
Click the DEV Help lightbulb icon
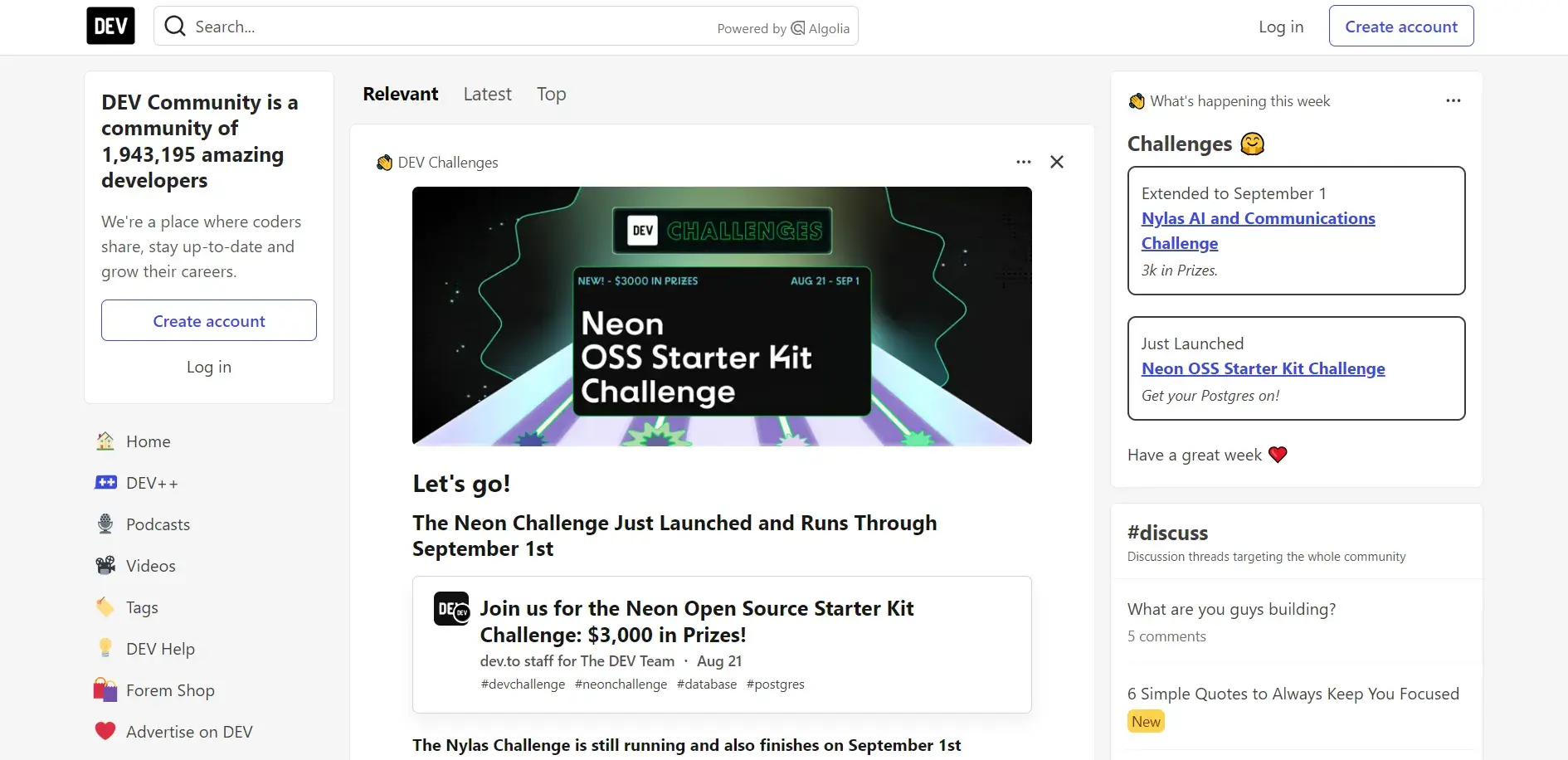pyautogui.click(x=105, y=648)
